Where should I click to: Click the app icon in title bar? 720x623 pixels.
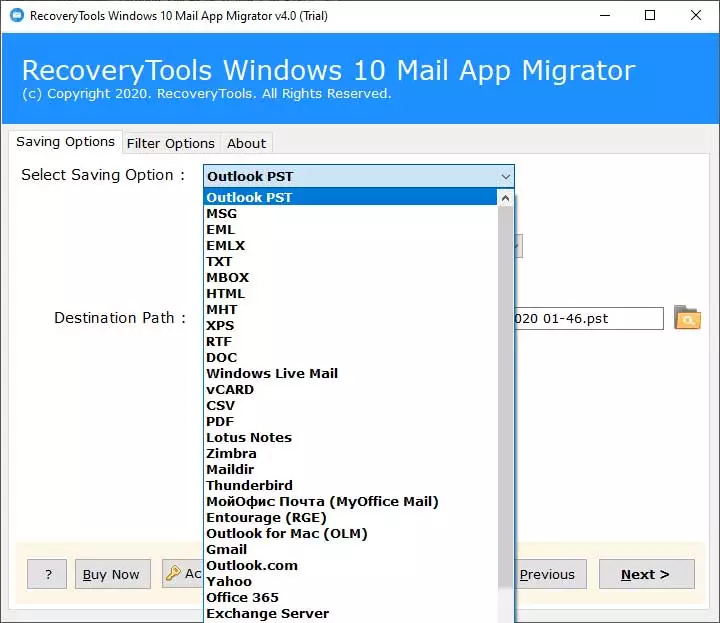coord(15,15)
